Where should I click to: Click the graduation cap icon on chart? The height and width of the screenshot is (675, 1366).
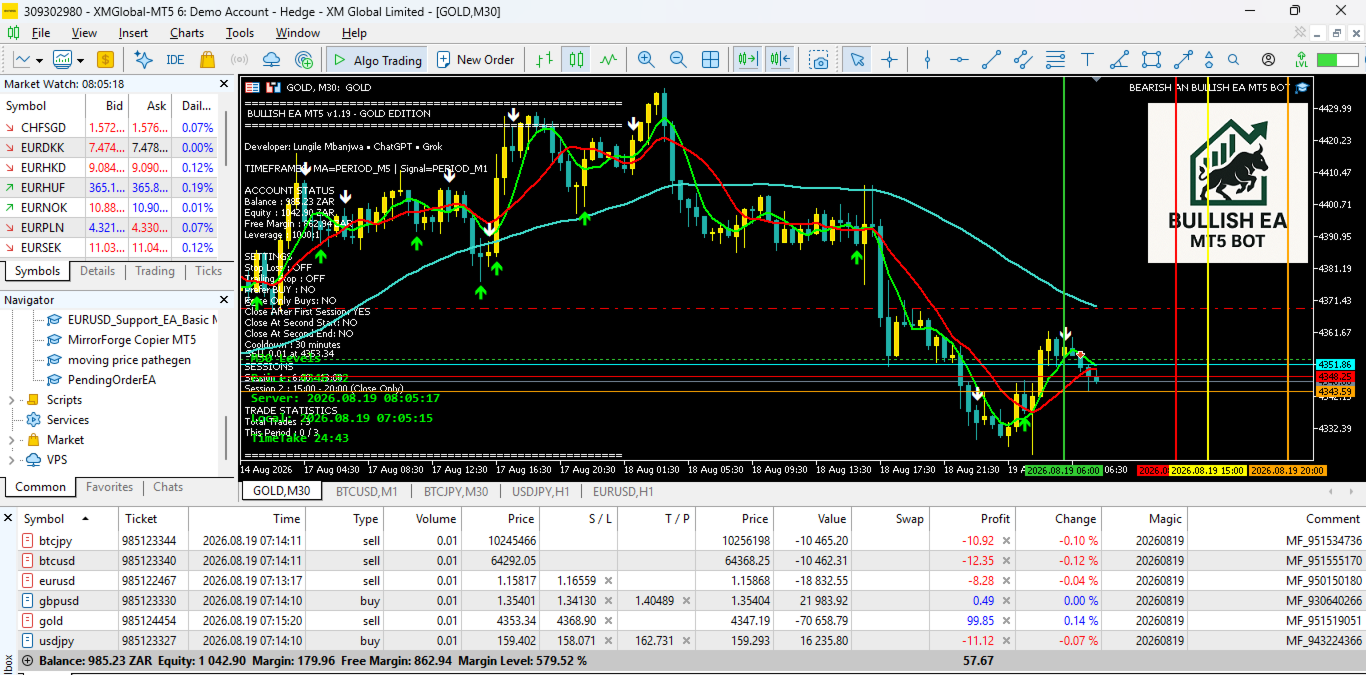click(1302, 88)
